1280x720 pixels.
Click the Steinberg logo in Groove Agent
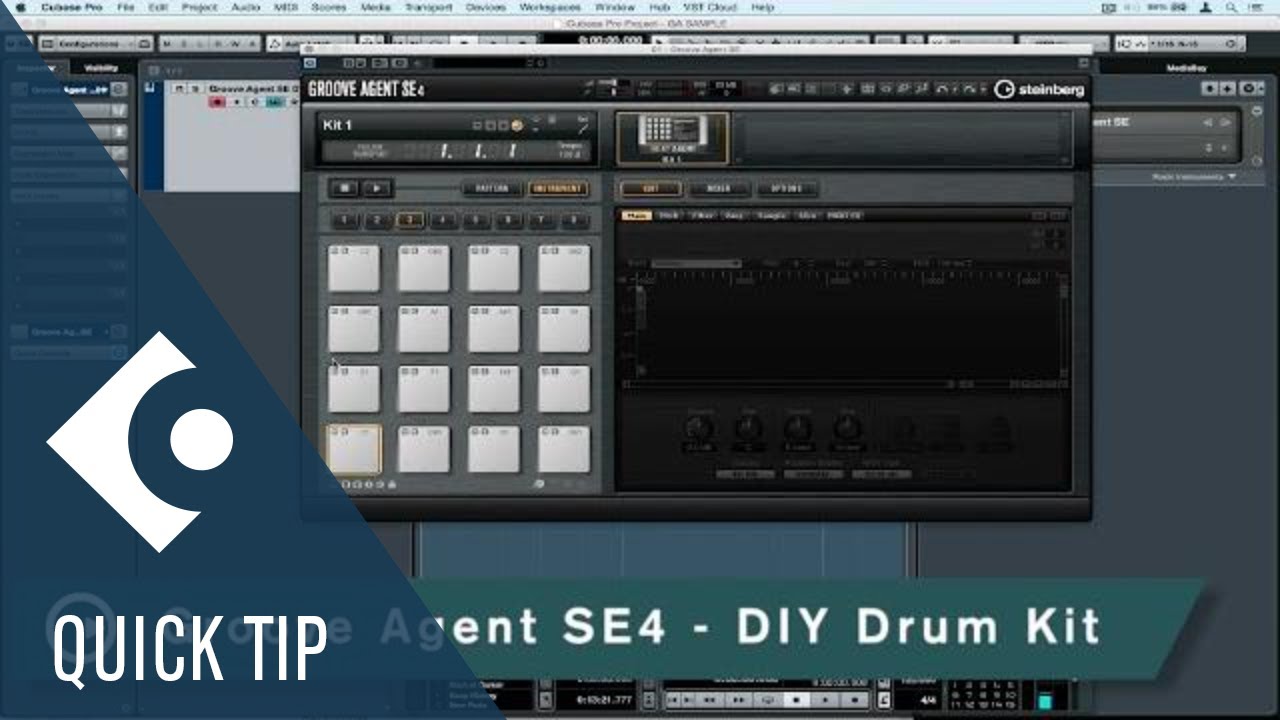coord(1039,89)
